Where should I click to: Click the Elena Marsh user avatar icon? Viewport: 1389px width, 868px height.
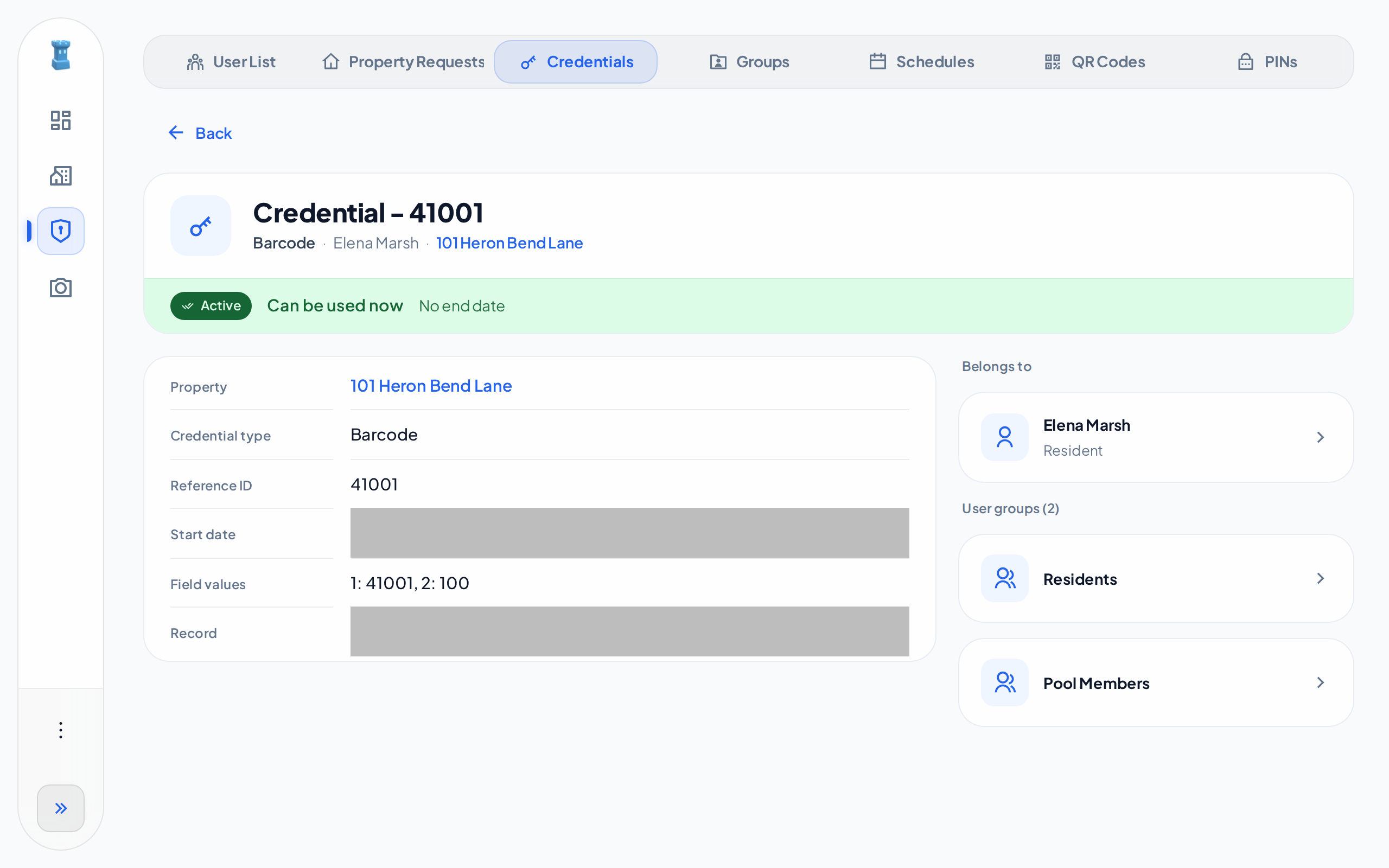click(1004, 437)
